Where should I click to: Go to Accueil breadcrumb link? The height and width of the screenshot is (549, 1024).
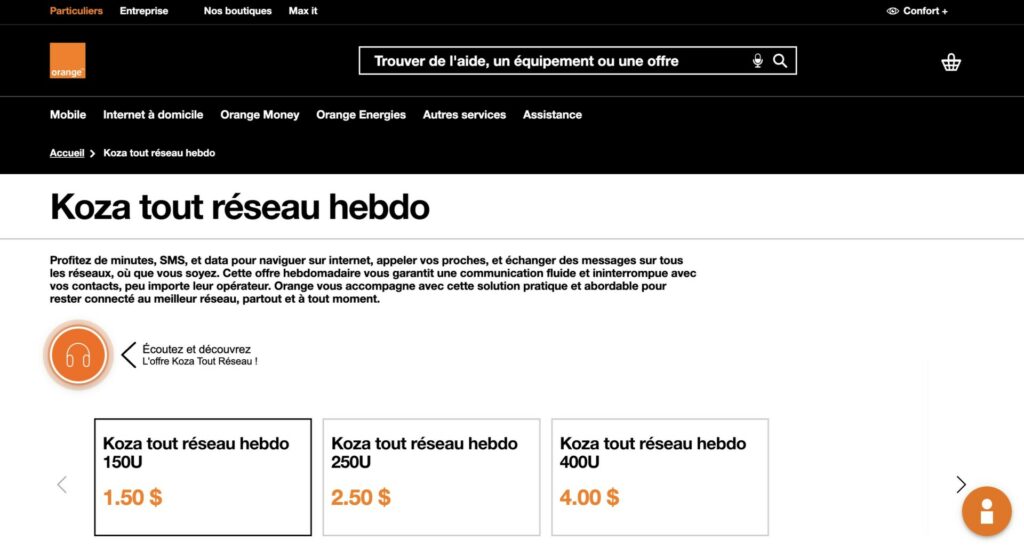point(67,153)
